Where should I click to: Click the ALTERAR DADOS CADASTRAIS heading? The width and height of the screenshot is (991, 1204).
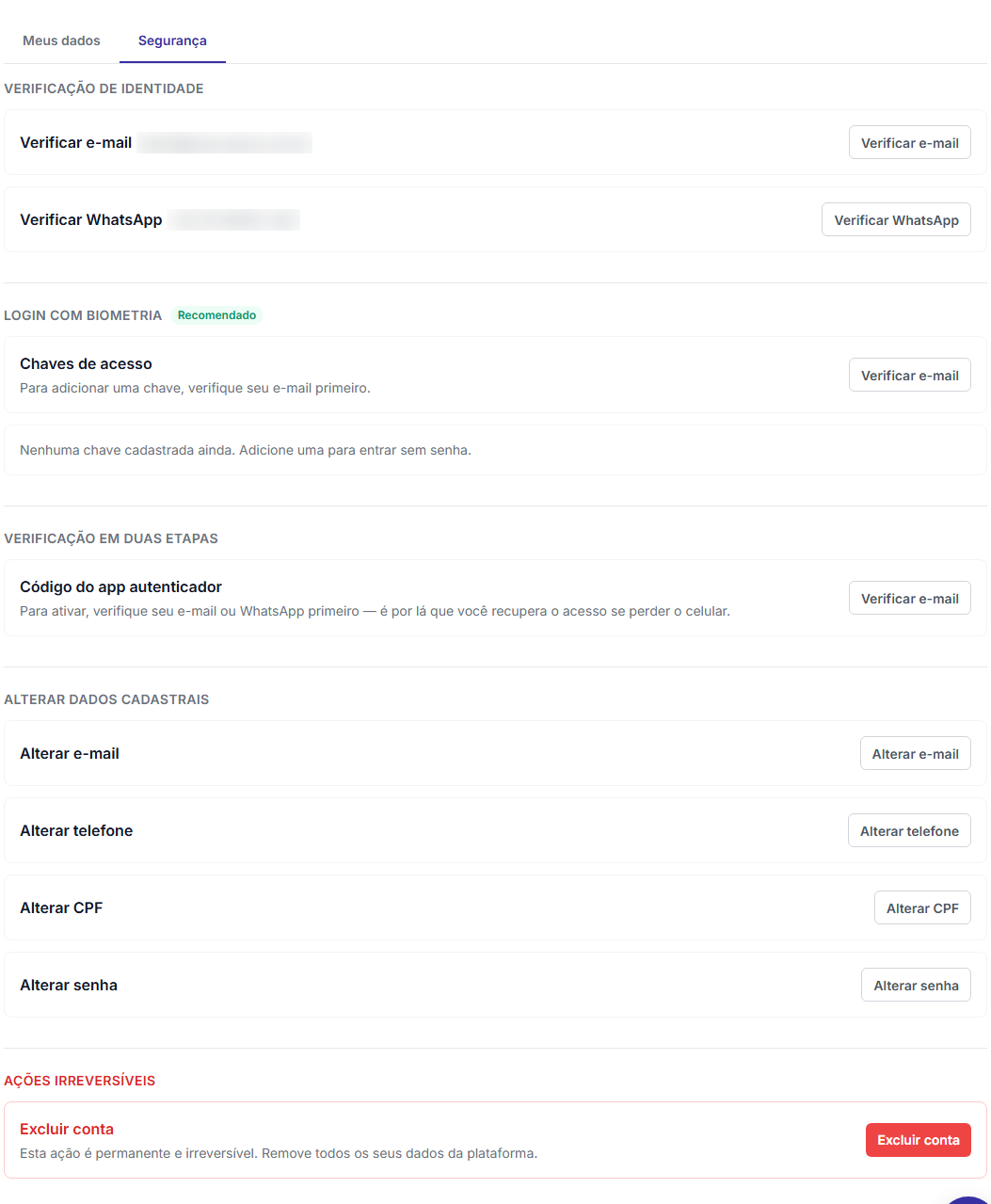point(106,699)
